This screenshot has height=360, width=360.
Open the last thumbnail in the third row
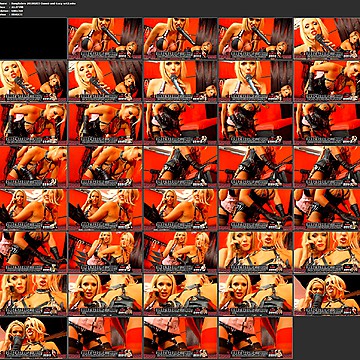point(327,124)
